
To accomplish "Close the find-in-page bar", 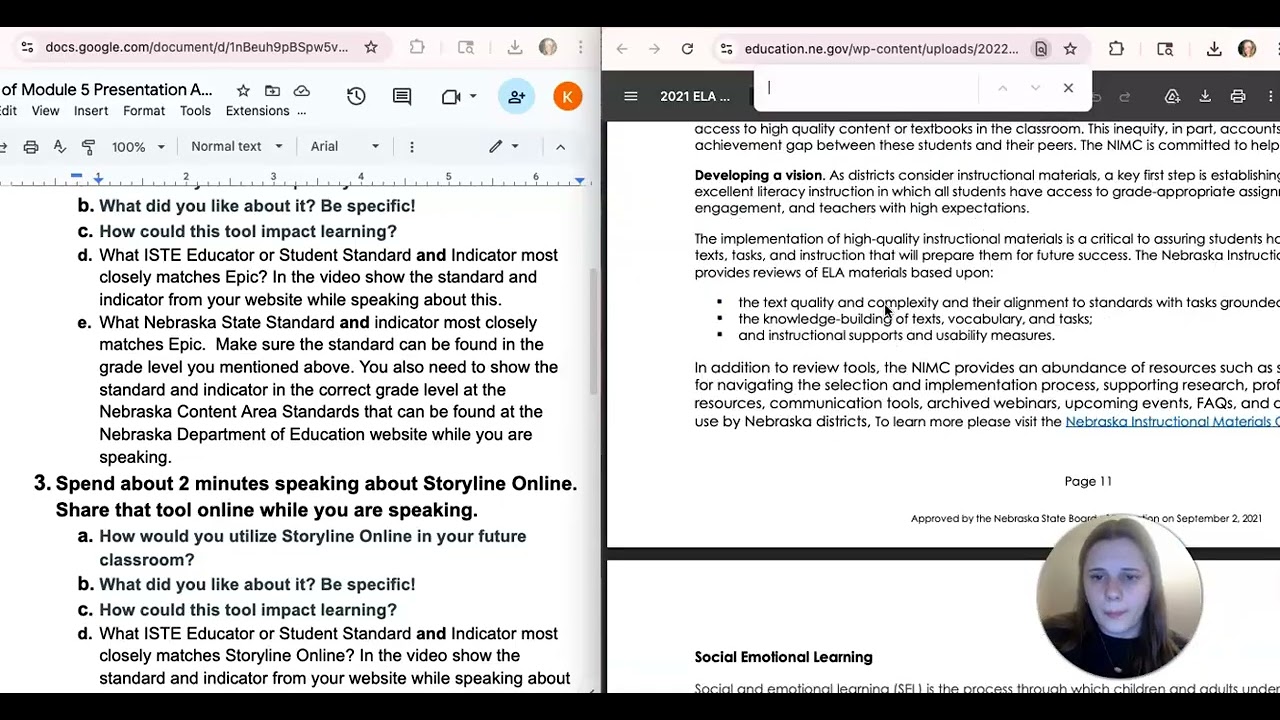I will 1068,88.
